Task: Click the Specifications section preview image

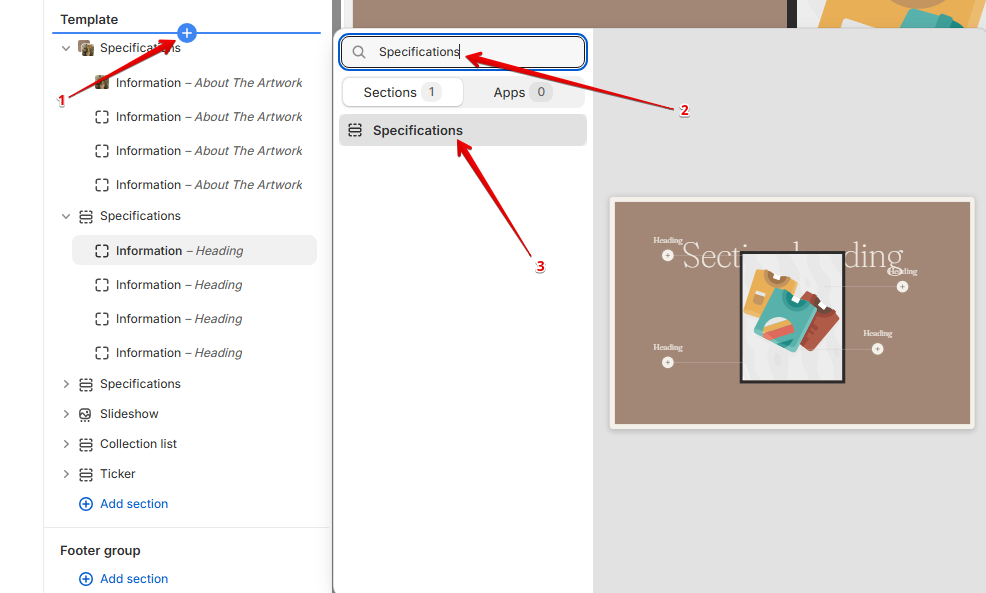Action: point(792,313)
